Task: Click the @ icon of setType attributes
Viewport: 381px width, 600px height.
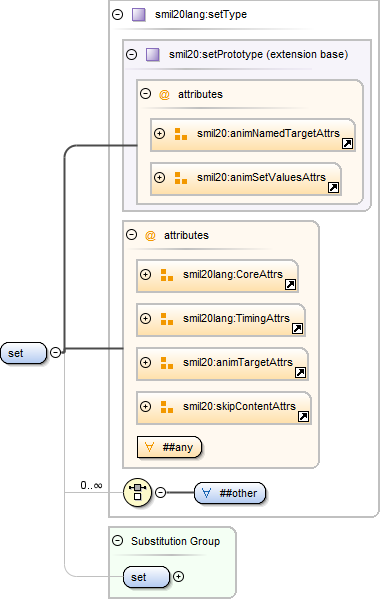Action: [150, 235]
